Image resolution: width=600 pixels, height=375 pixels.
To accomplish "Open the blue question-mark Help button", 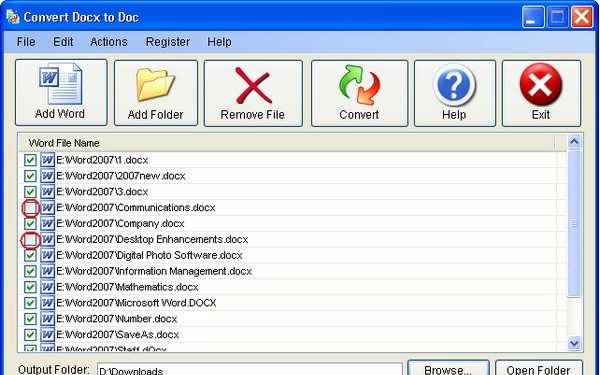I will [x=455, y=93].
